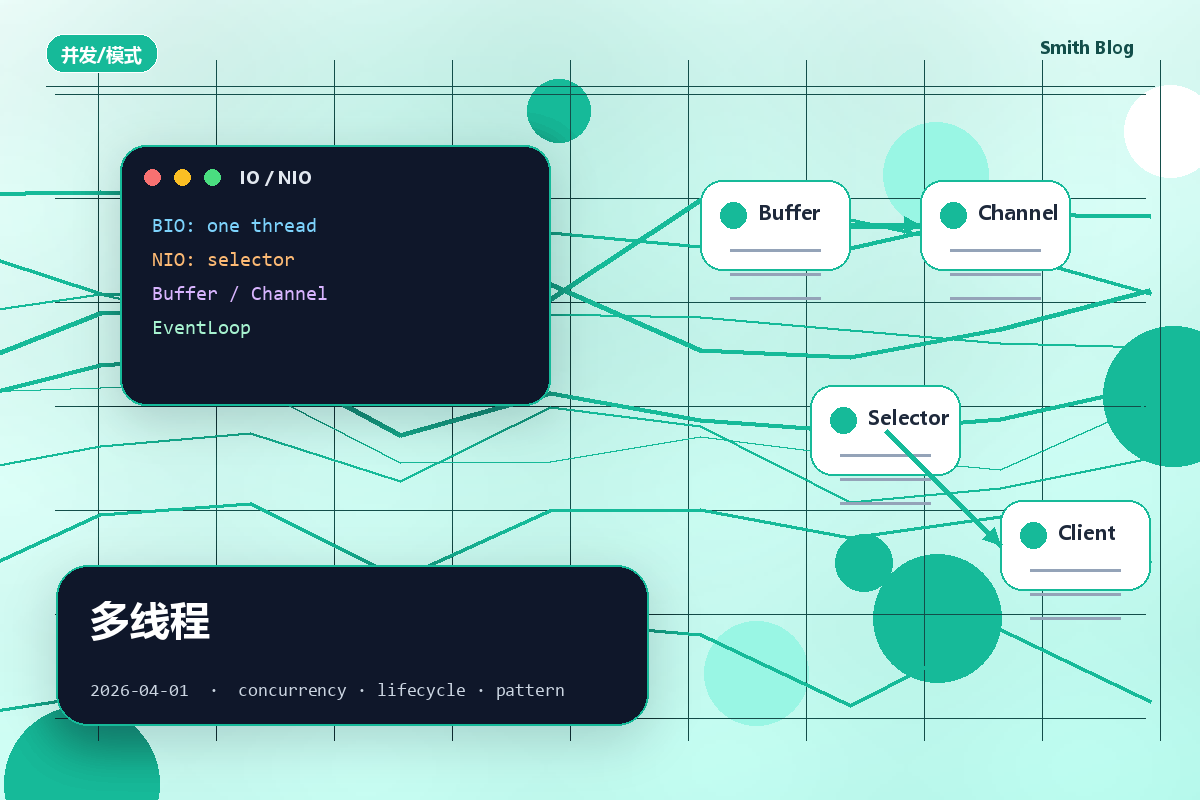Viewport: 1200px width, 800px height.
Task: Click the green circle icon in Buffer card
Action: tap(734, 215)
